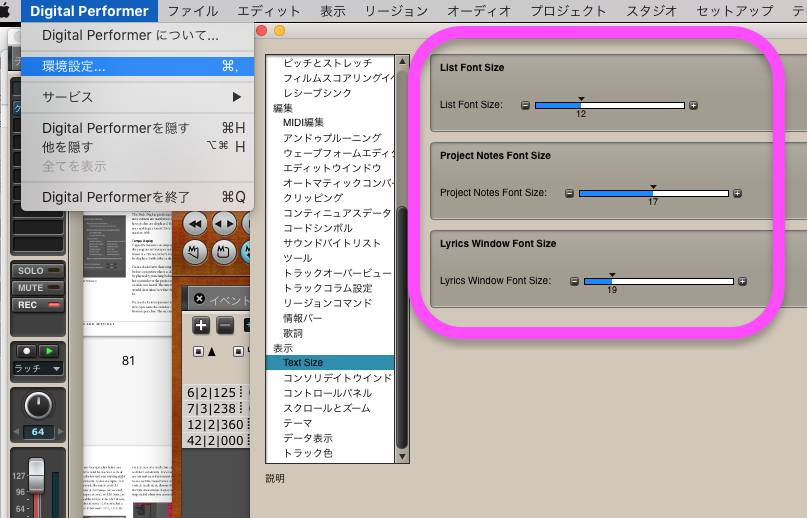807x518 pixels.
Task: Select アンドゥプルーニング preference category
Action: (332, 137)
